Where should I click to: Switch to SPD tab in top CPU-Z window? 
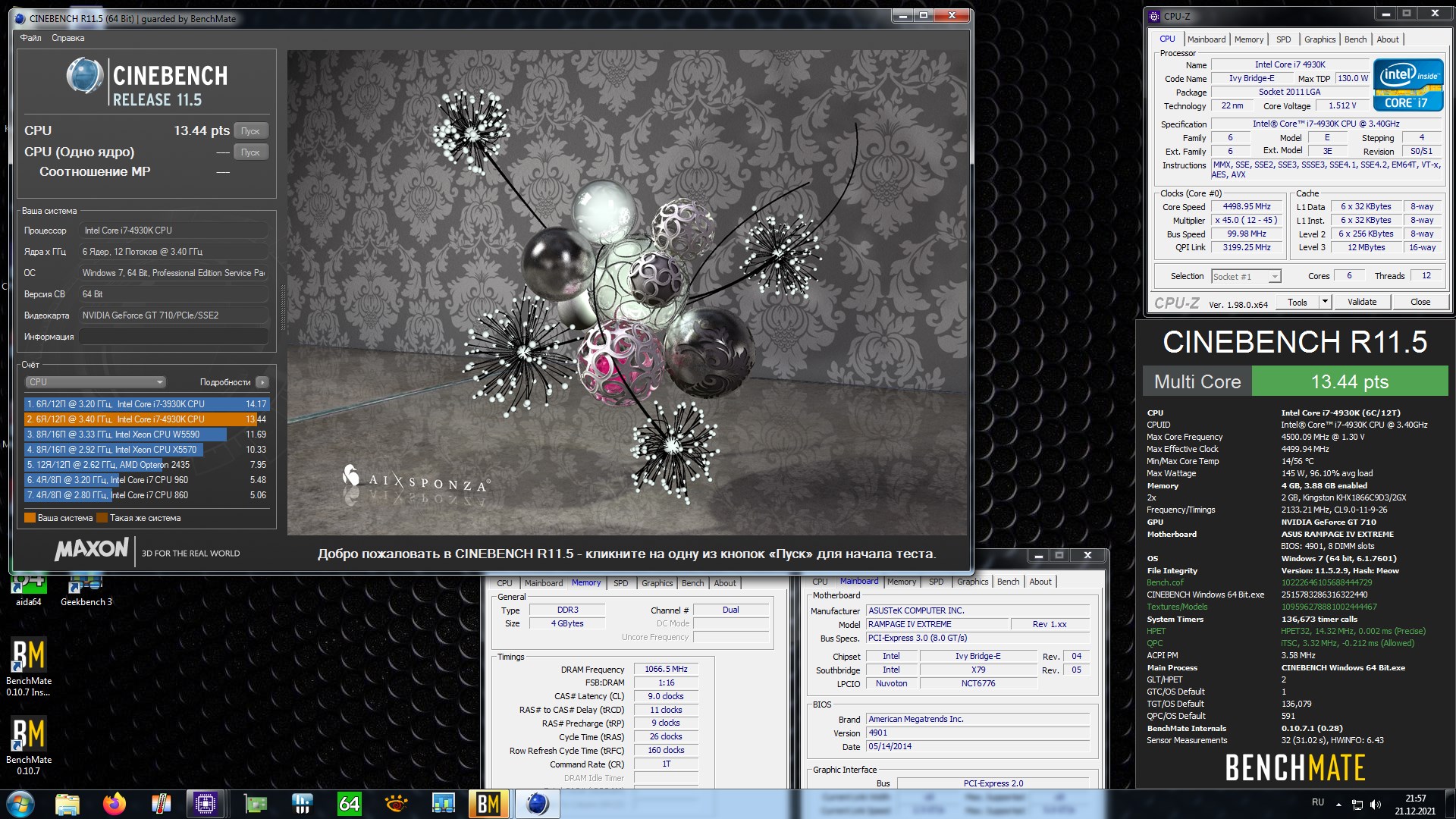tap(1283, 39)
